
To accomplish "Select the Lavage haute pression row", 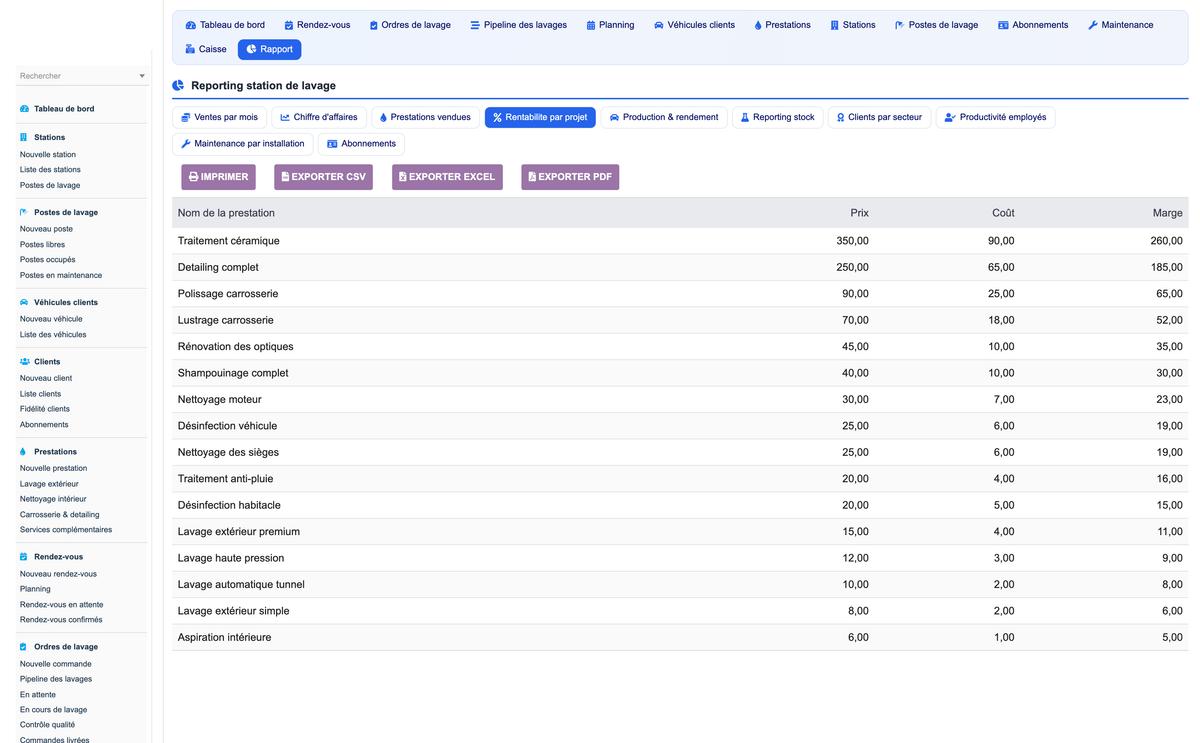I will click(x=680, y=558).
